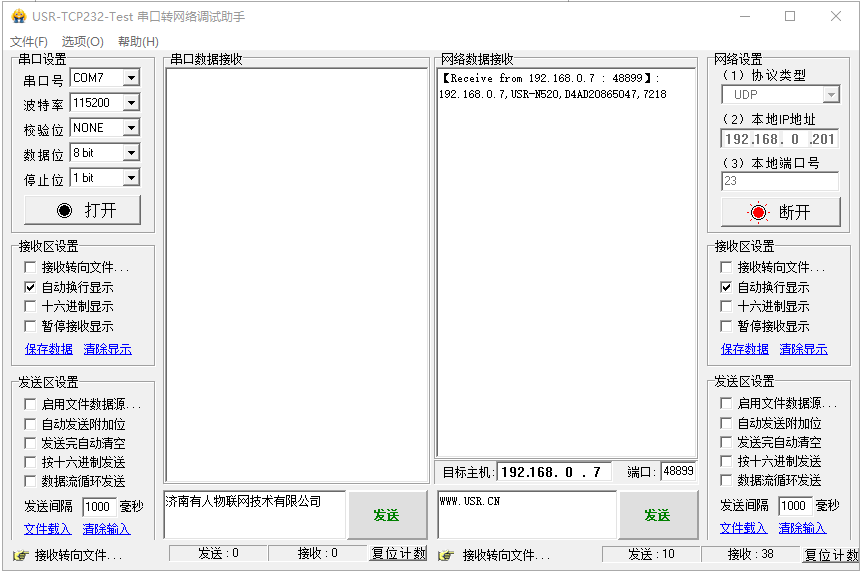This screenshot has width=863, height=573.
Task: Click serial-side 清除输入 link
Action: (106, 529)
